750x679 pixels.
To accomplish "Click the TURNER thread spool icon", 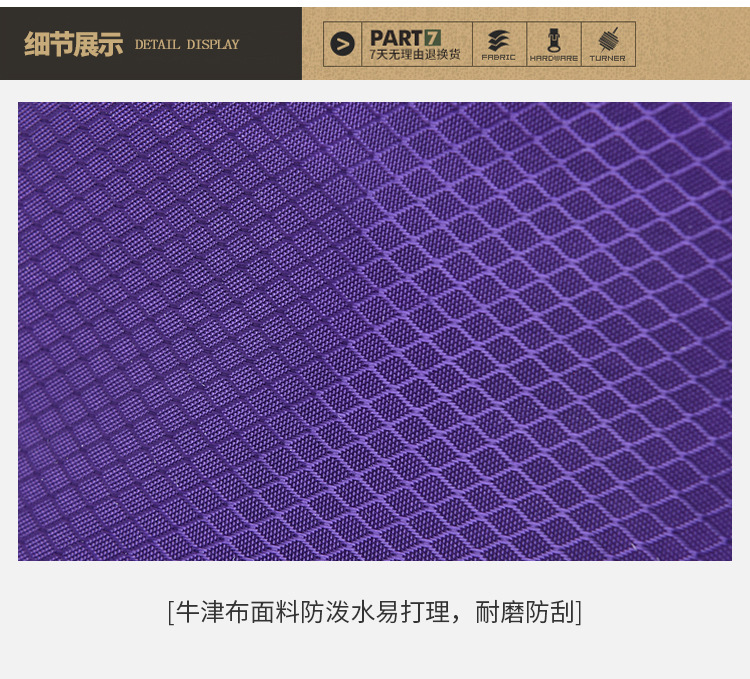I will 608,40.
